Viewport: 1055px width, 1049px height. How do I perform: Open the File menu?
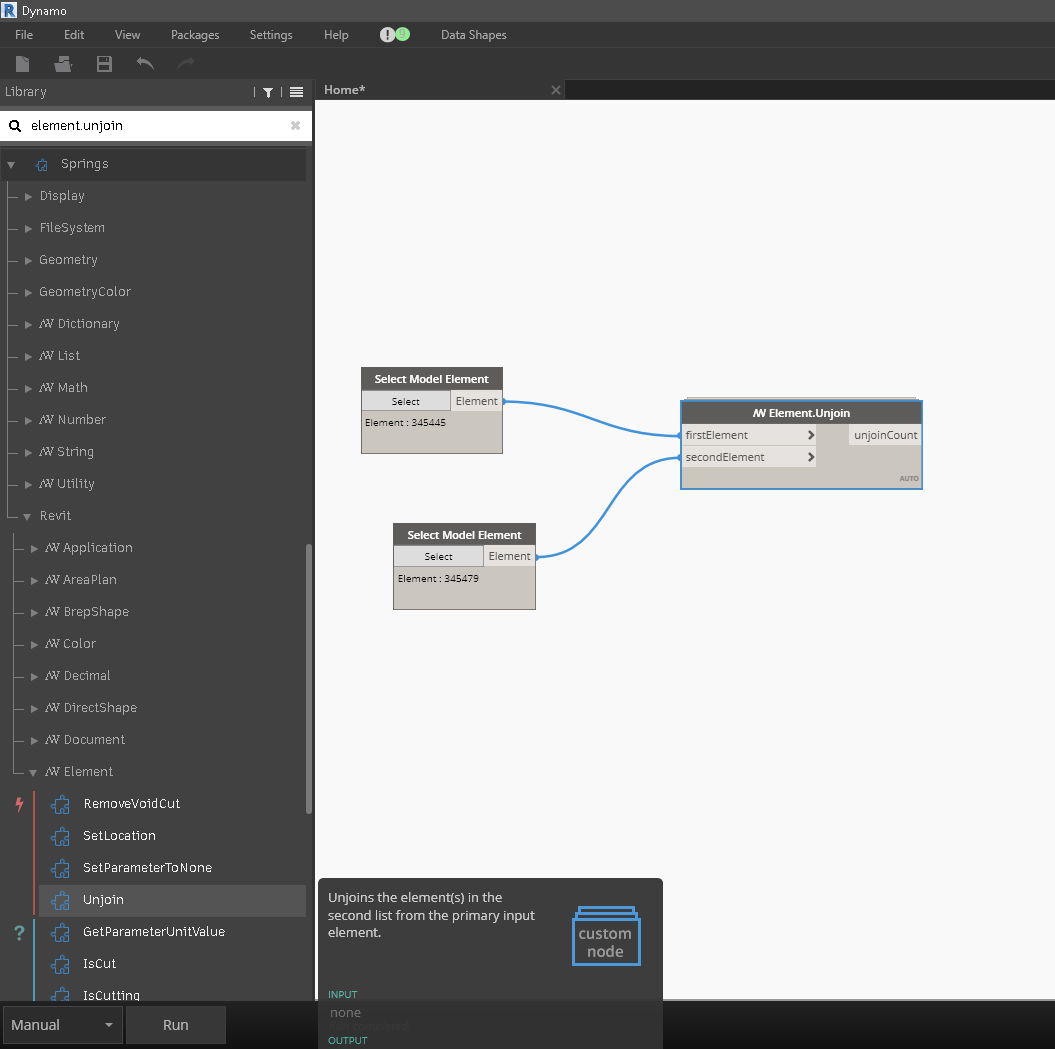pos(24,35)
